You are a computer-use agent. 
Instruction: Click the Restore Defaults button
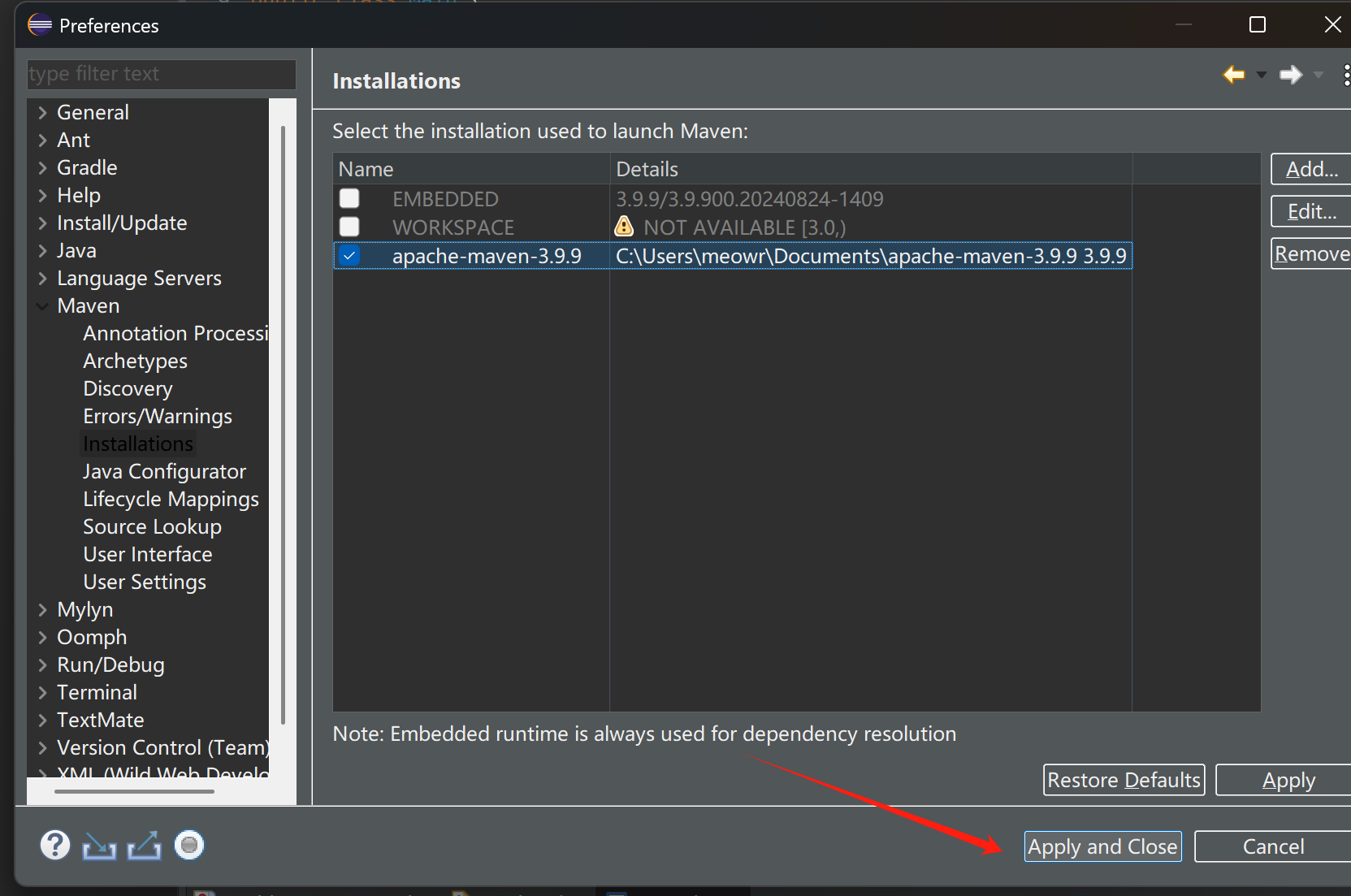(x=1124, y=780)
